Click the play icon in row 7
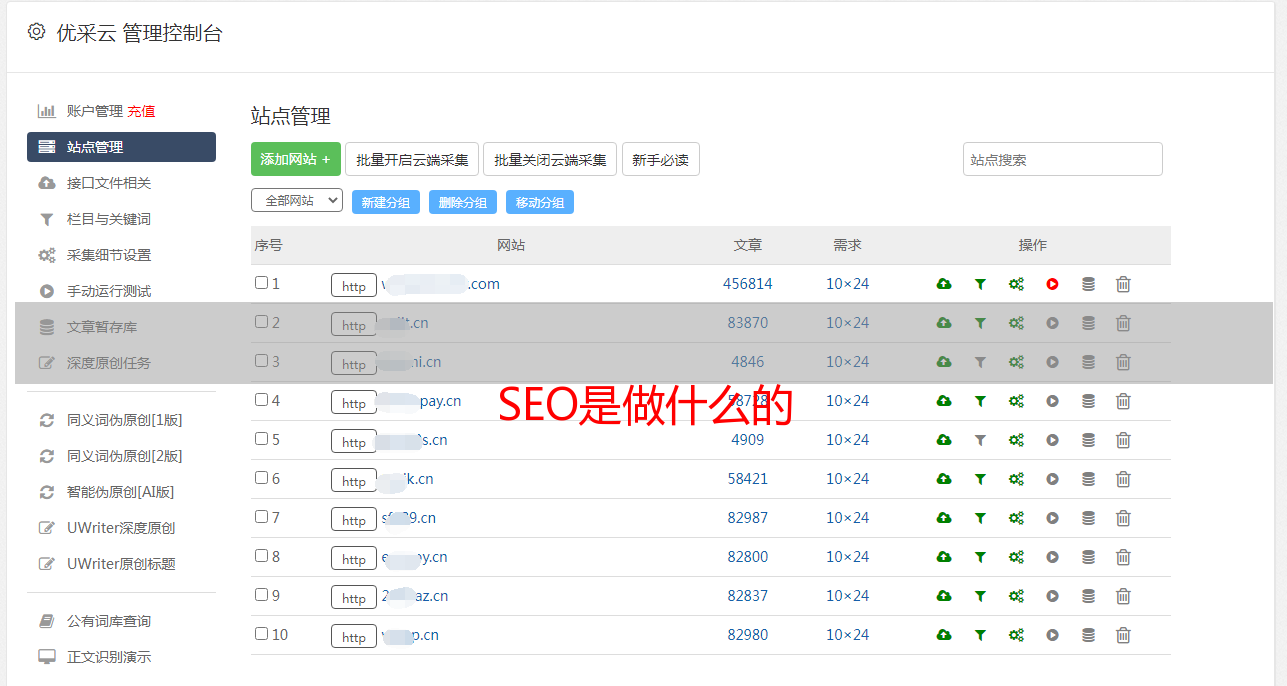The height and width of the screenshot is (686, 1287). coord(1052,518)
